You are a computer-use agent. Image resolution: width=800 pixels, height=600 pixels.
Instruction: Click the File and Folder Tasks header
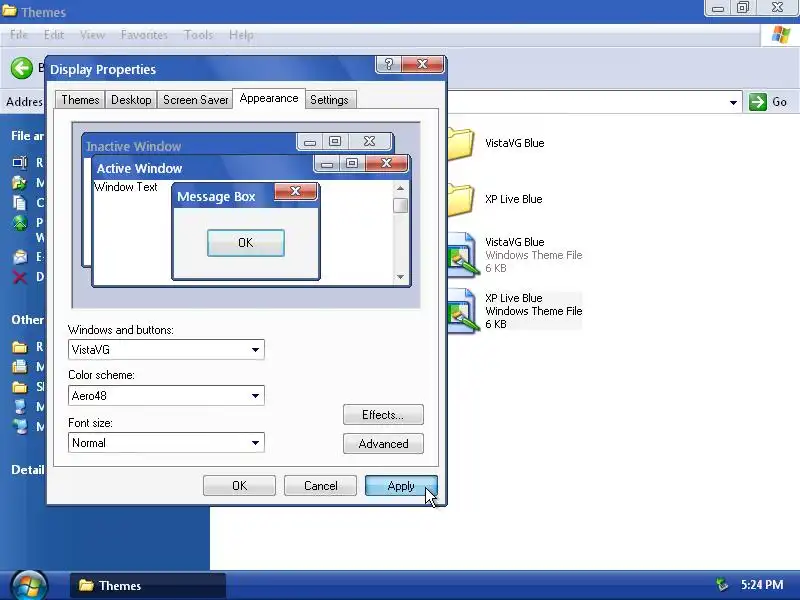click(28, 136)
